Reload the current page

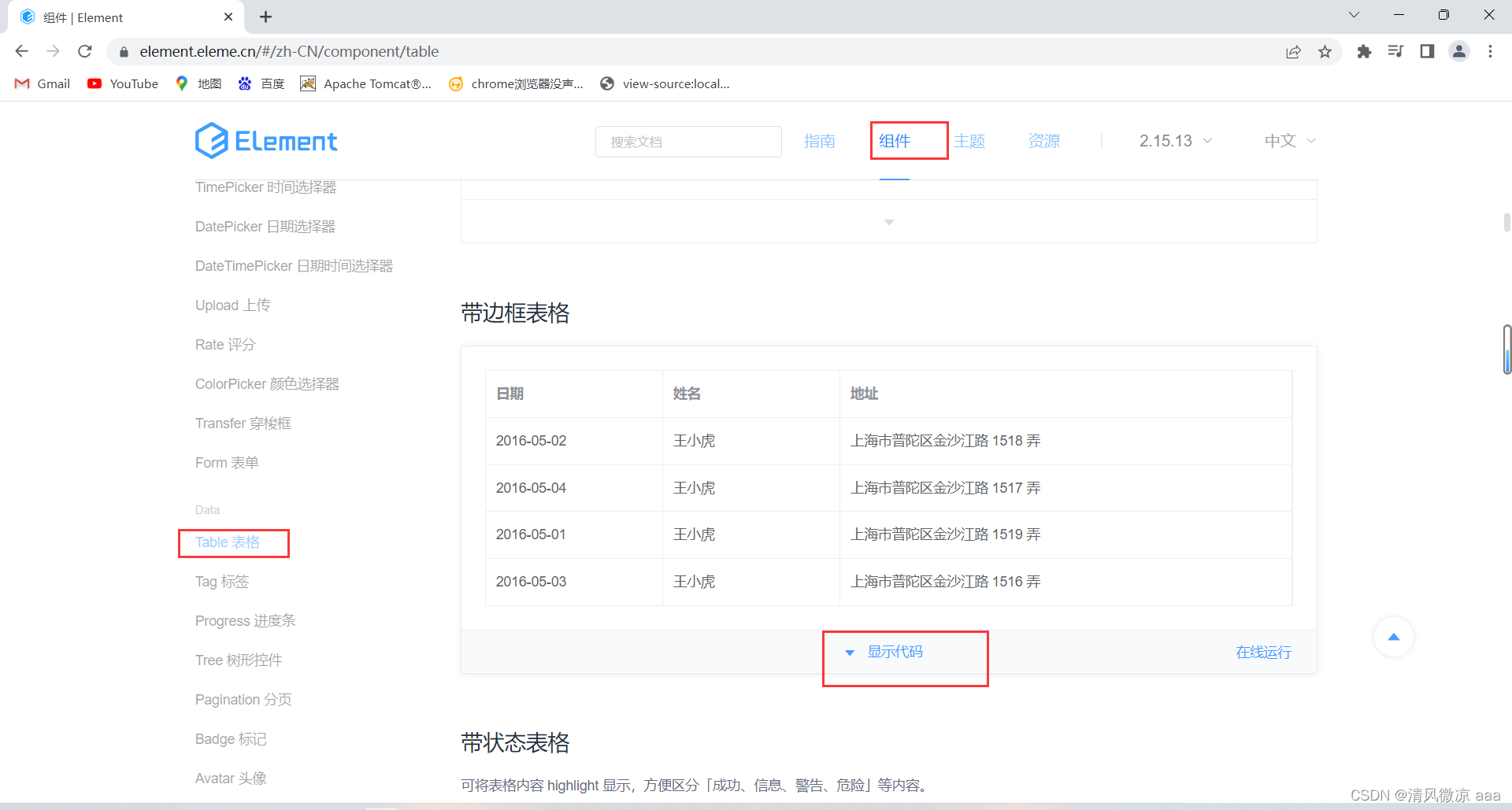85,51
